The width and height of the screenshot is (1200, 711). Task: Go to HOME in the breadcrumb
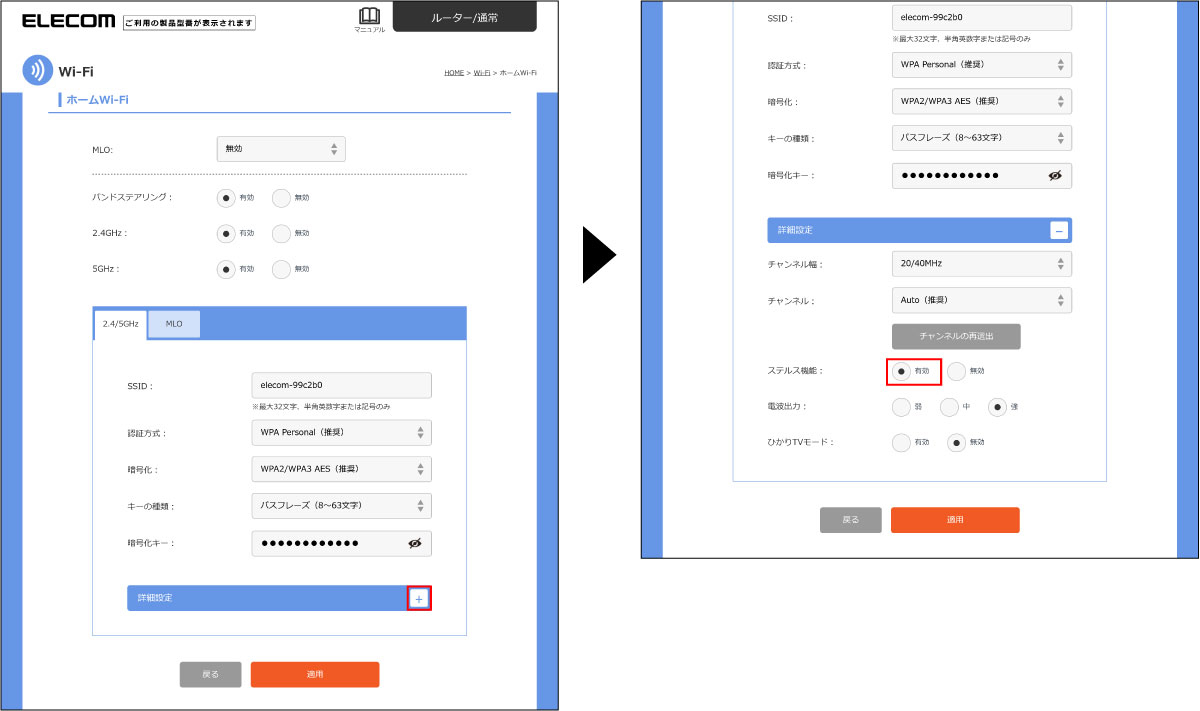coord(454,73)
